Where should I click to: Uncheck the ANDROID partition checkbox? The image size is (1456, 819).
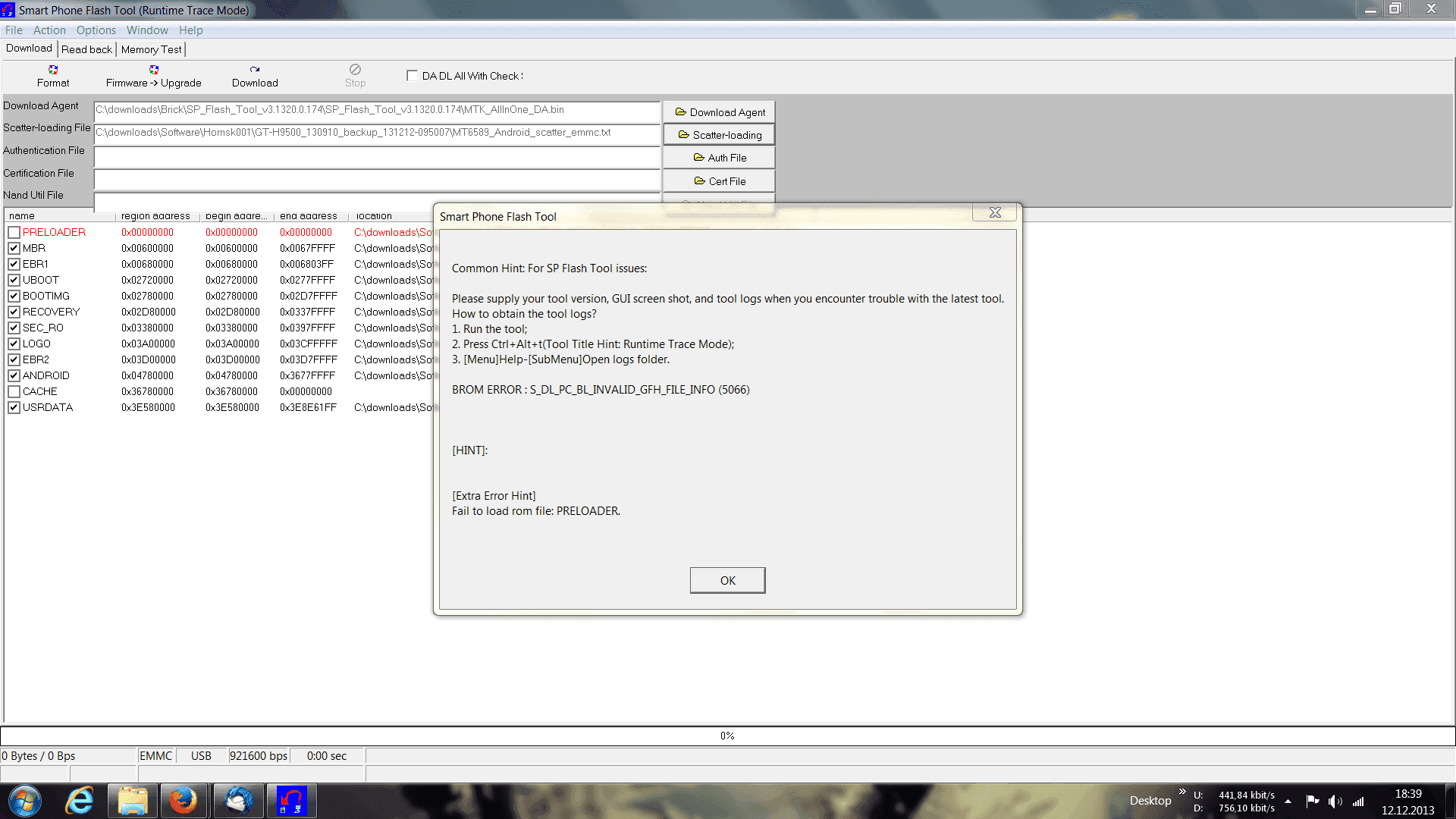[14, 376]
